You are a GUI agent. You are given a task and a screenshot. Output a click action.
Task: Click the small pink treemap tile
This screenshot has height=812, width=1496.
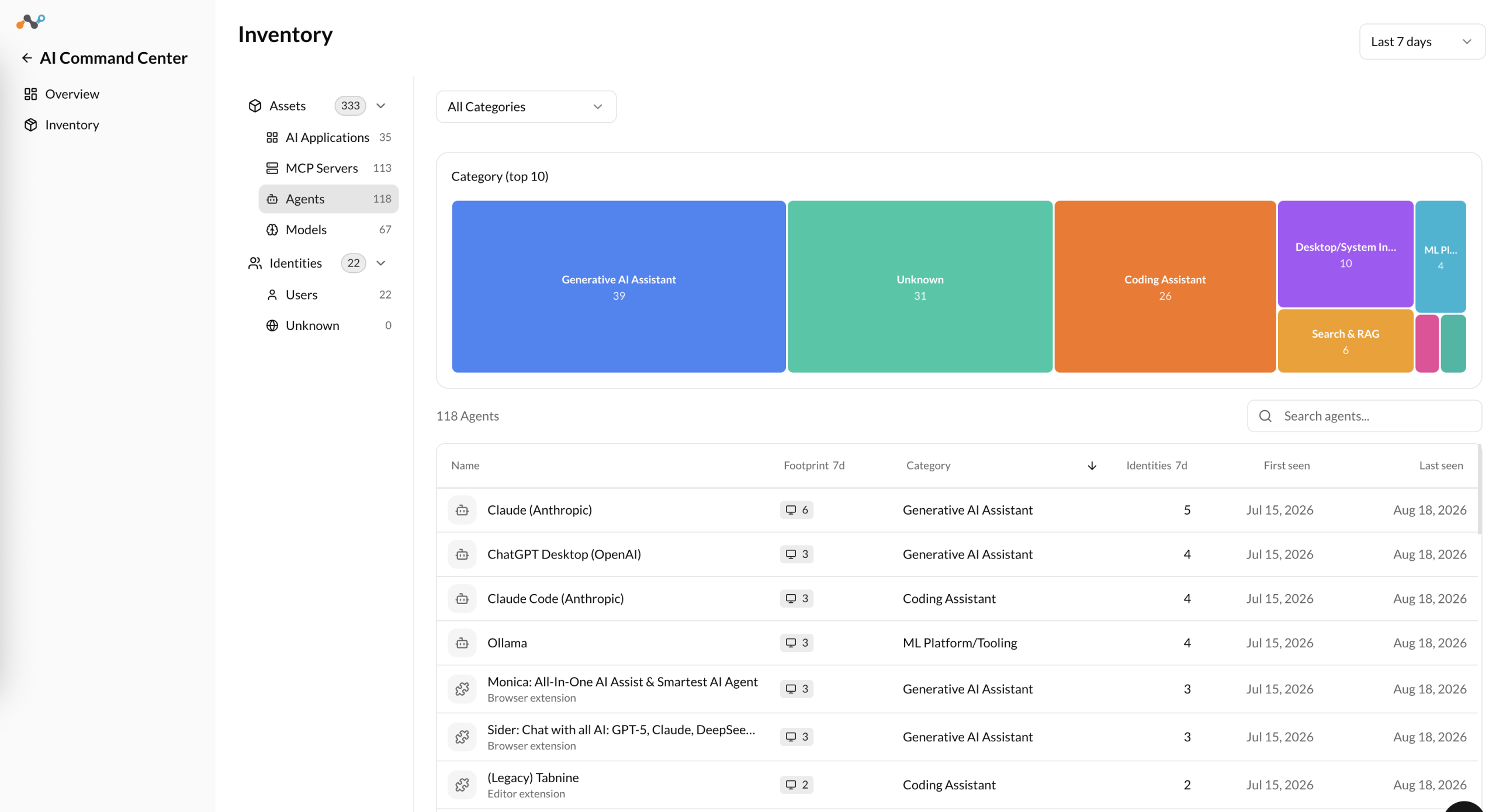[1426, 343]
